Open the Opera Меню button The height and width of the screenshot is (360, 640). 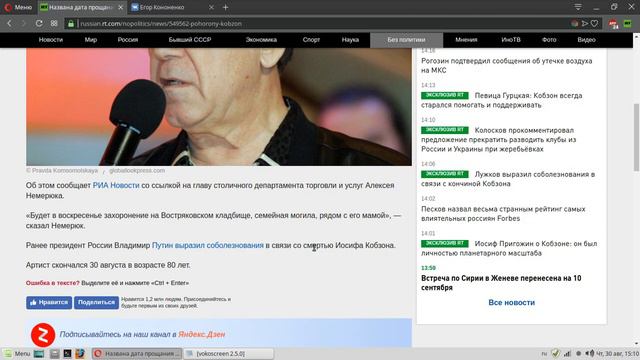18,7
